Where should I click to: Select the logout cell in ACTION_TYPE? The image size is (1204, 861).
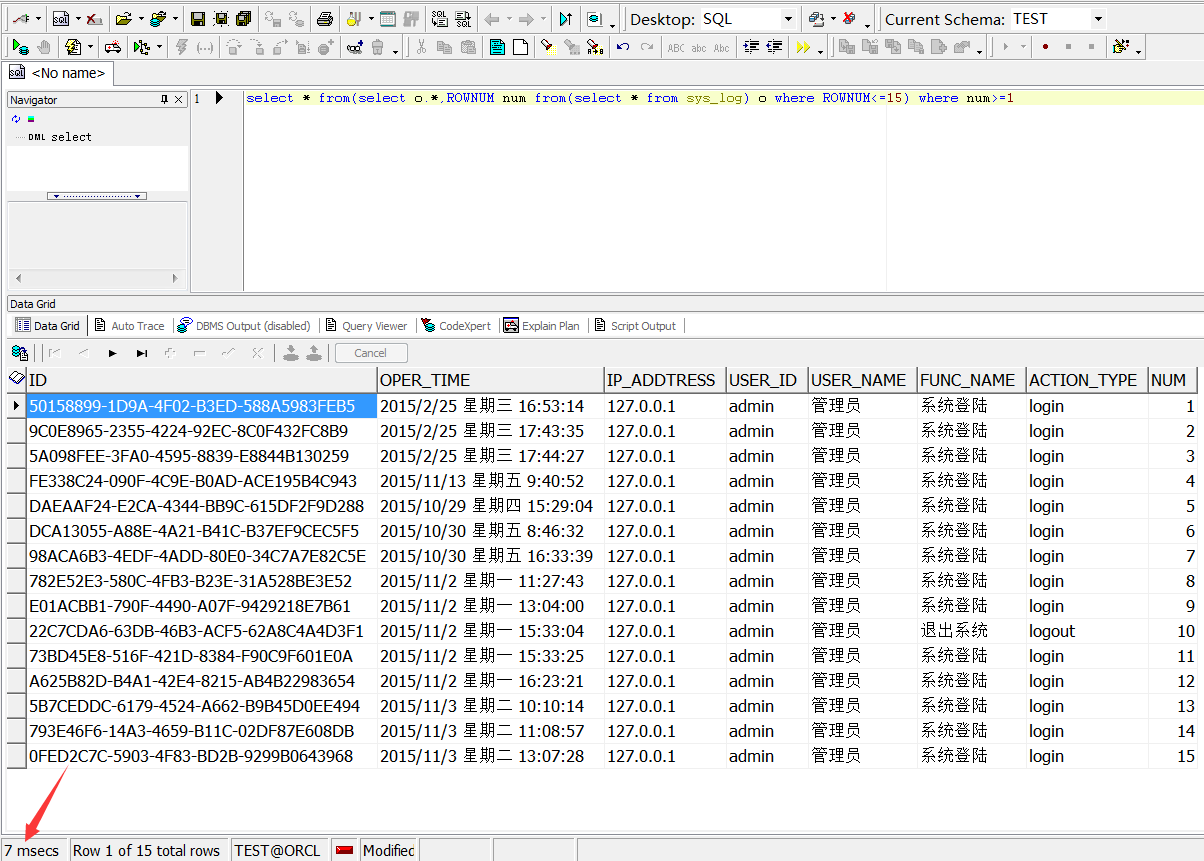click(1087, 631)
